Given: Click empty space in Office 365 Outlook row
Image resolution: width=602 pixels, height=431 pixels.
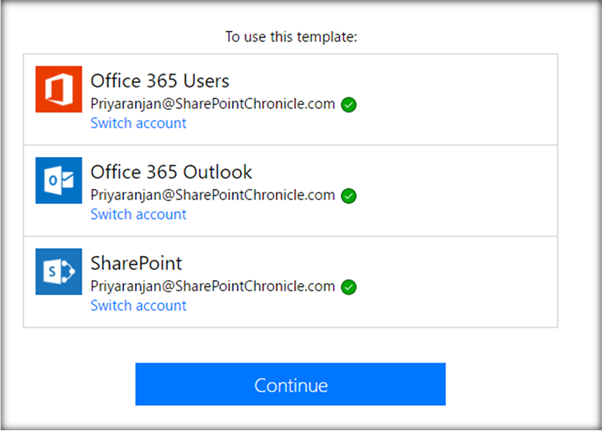Looking at the screenshot, I should tap(460, 190).
